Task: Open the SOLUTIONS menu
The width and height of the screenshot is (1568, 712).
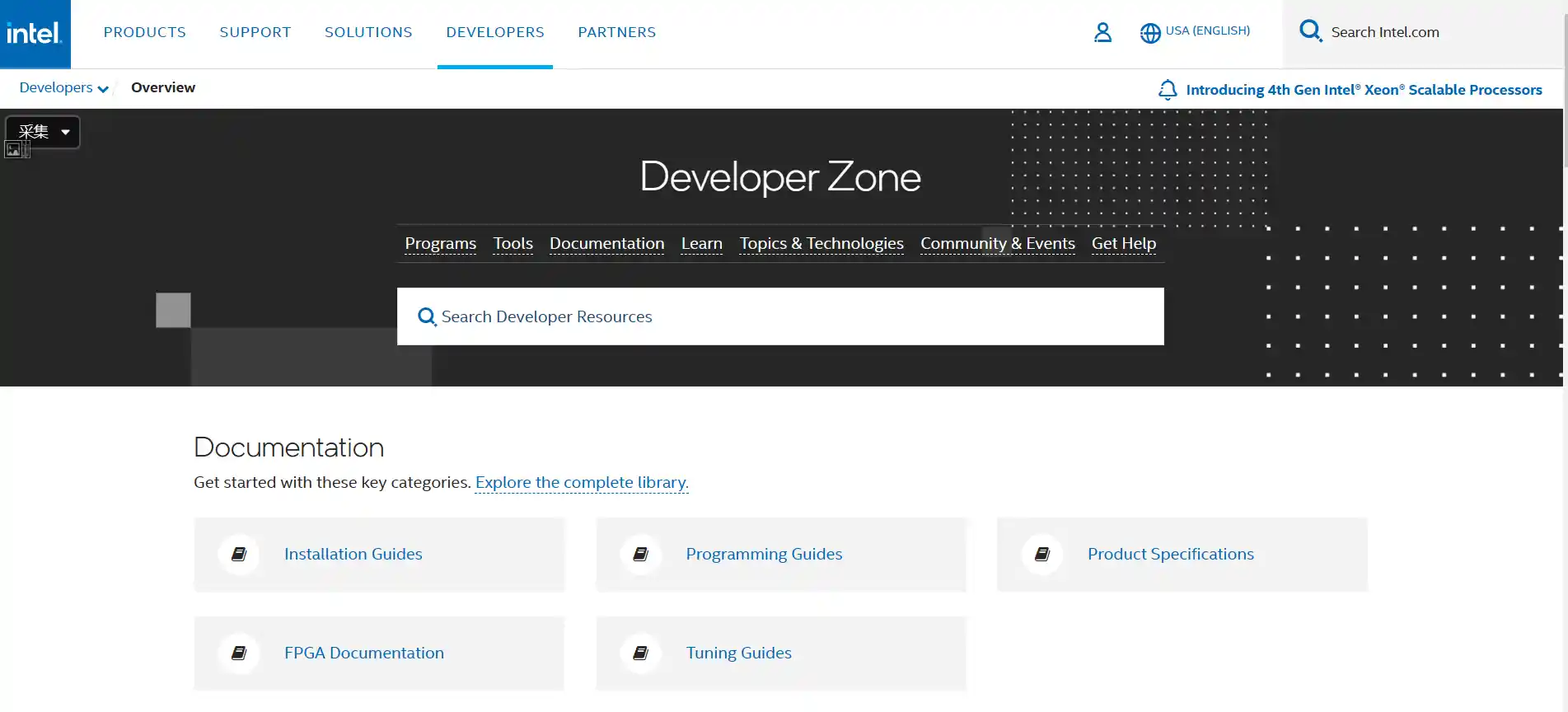Action: click(368, 32)
